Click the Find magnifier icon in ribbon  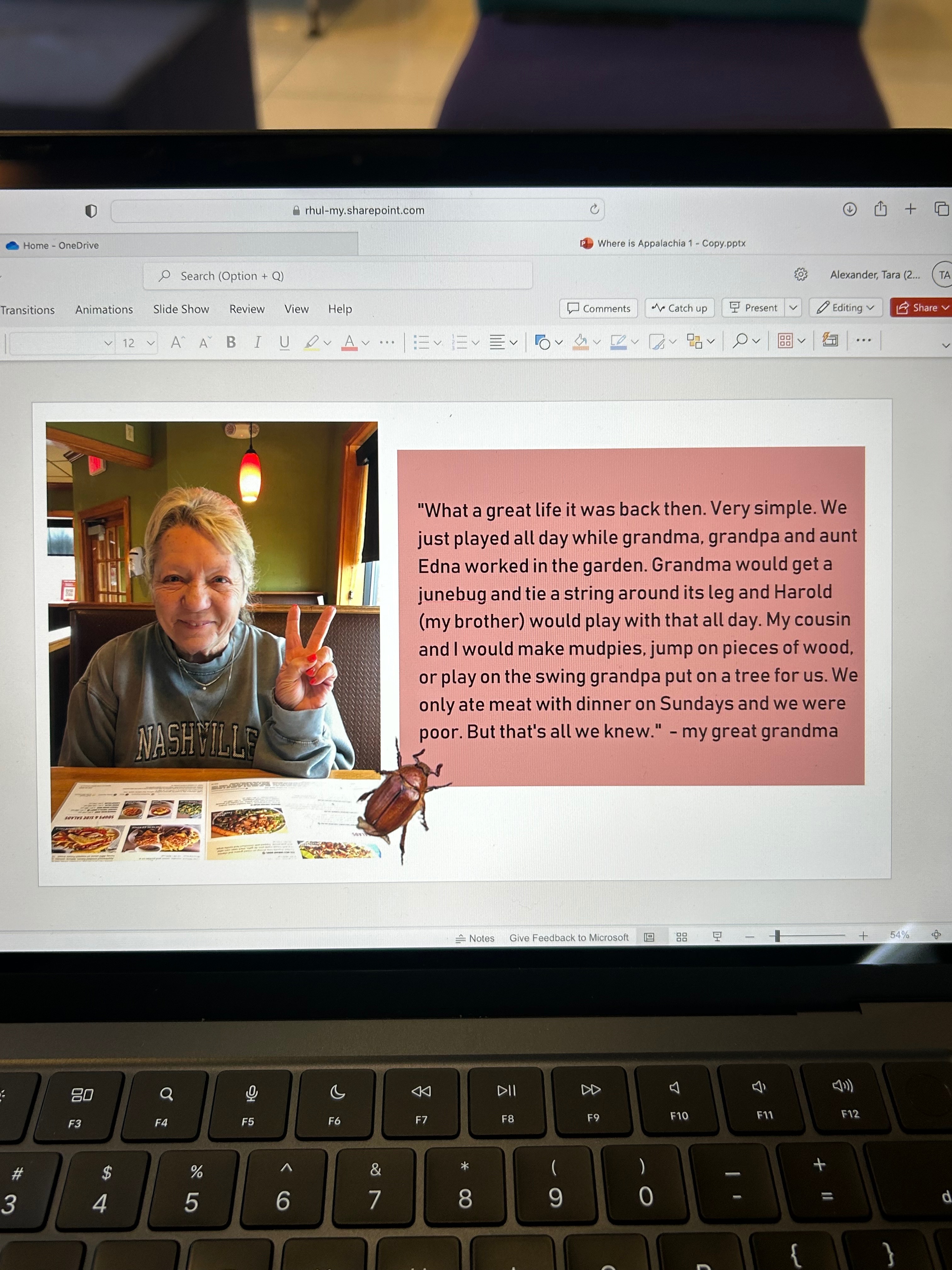(x=741, y=341)
